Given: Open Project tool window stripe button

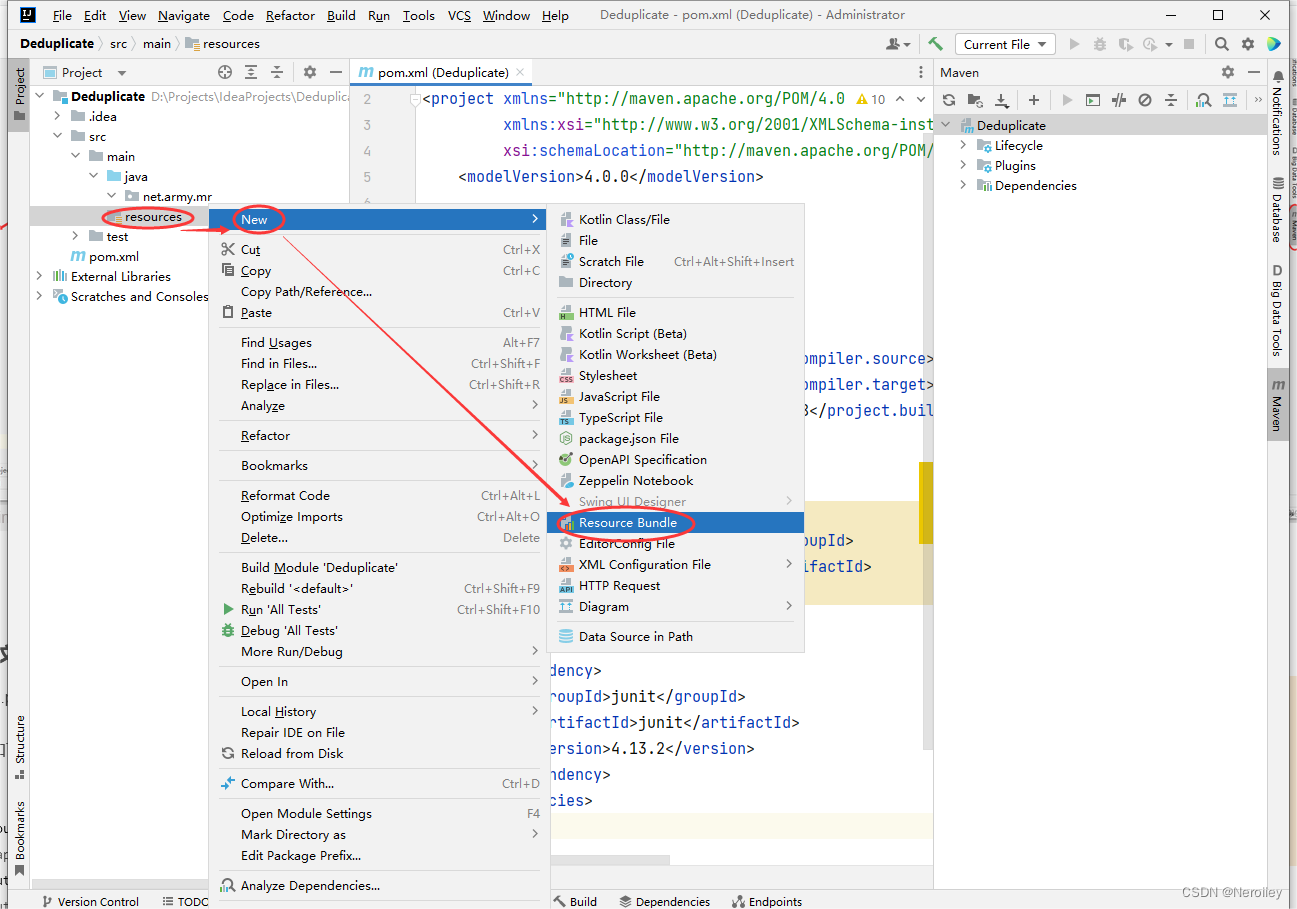Looking at the screenshot, I should point(19,94).
